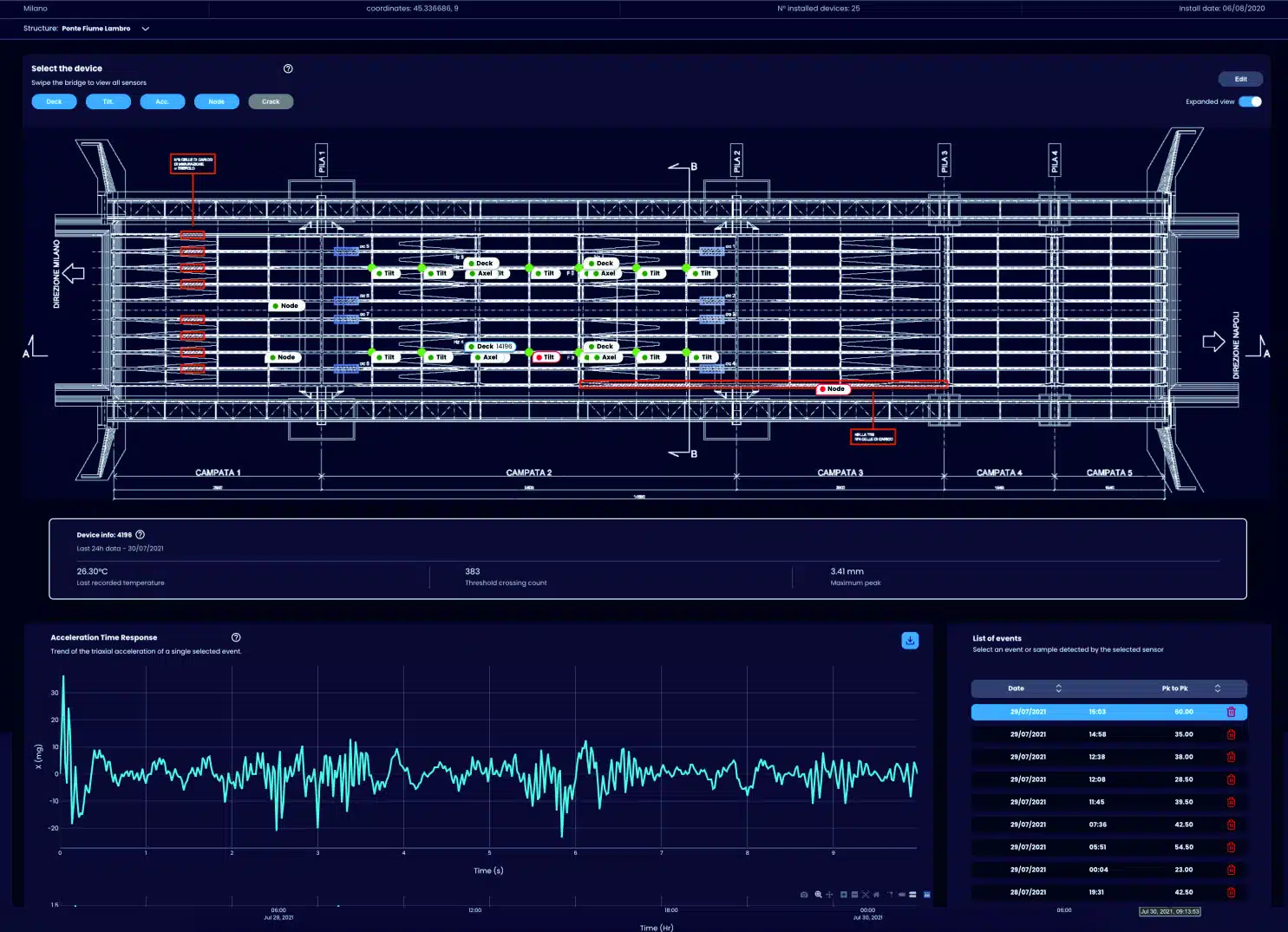
Task: Toggle the Crack sensor filter
Action: (271, 101)
